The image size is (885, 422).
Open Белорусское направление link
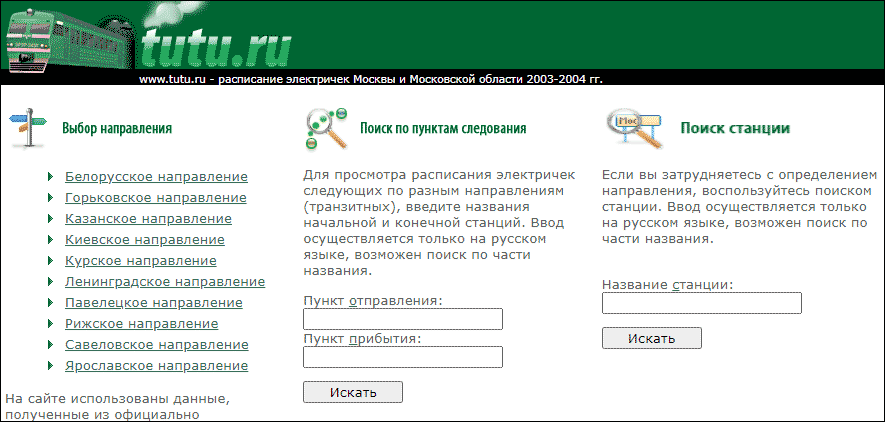pos(156,177)
